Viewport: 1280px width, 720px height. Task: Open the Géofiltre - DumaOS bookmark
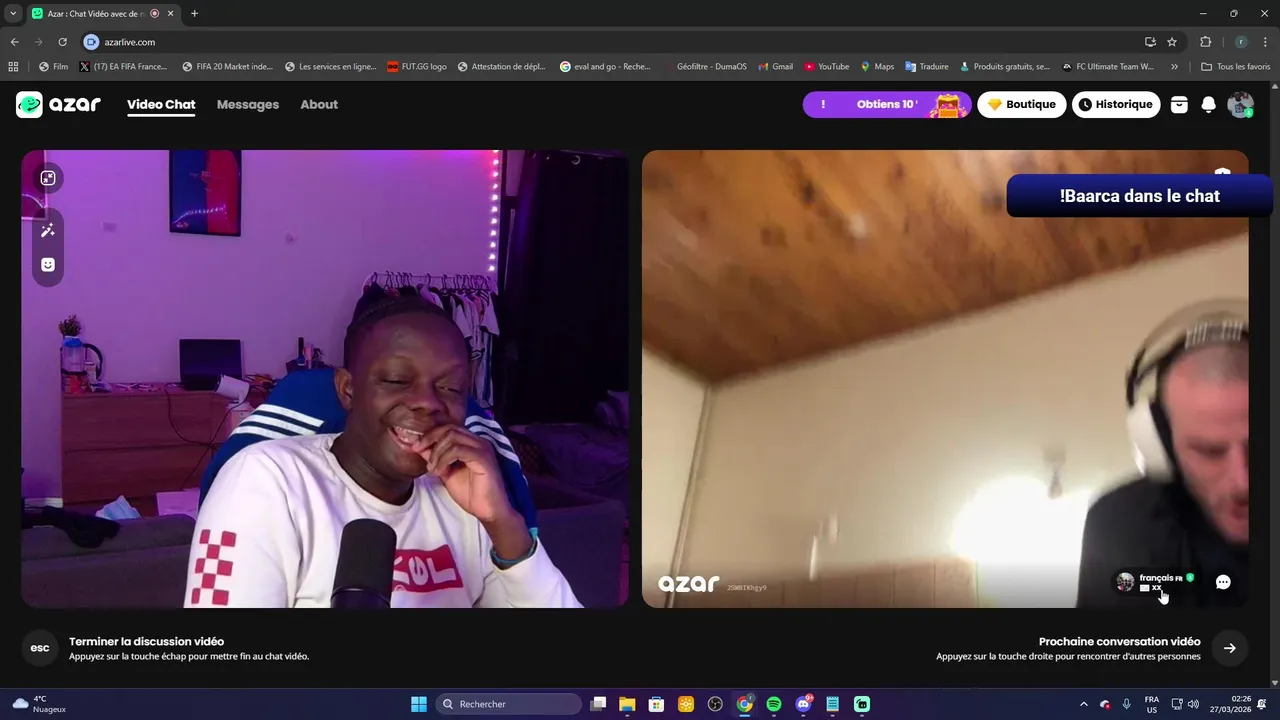click(x=704, y=67)
